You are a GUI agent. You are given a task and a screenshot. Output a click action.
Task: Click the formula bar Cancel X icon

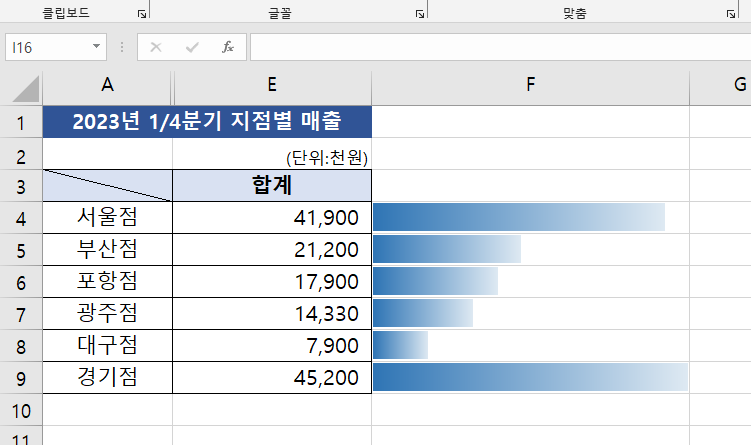156,47
